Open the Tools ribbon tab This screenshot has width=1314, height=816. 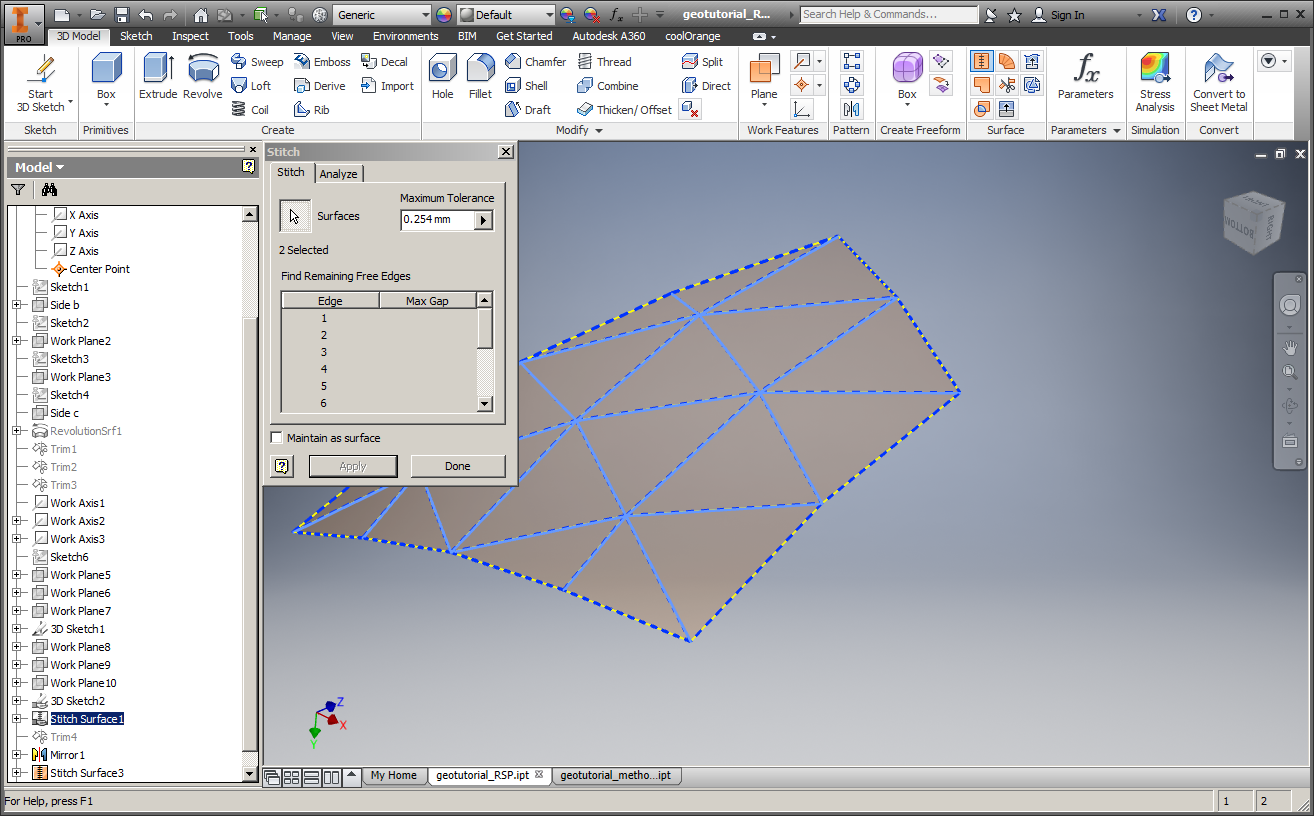(241, 36)
